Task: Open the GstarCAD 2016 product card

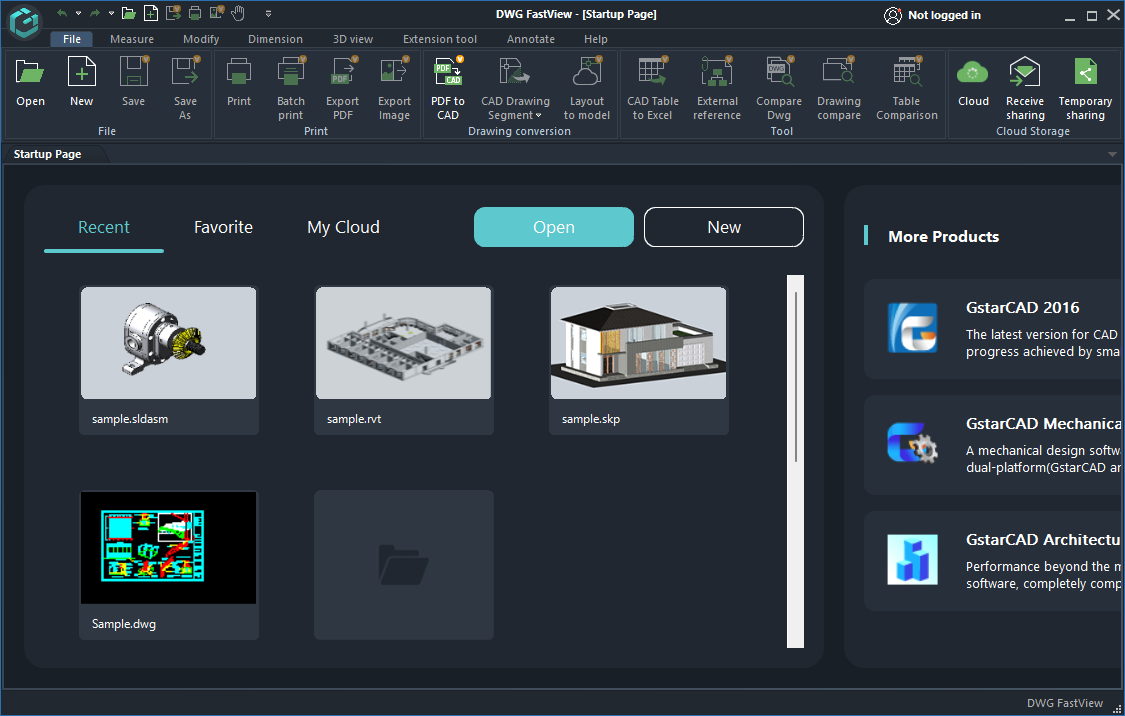Action: 994,329
